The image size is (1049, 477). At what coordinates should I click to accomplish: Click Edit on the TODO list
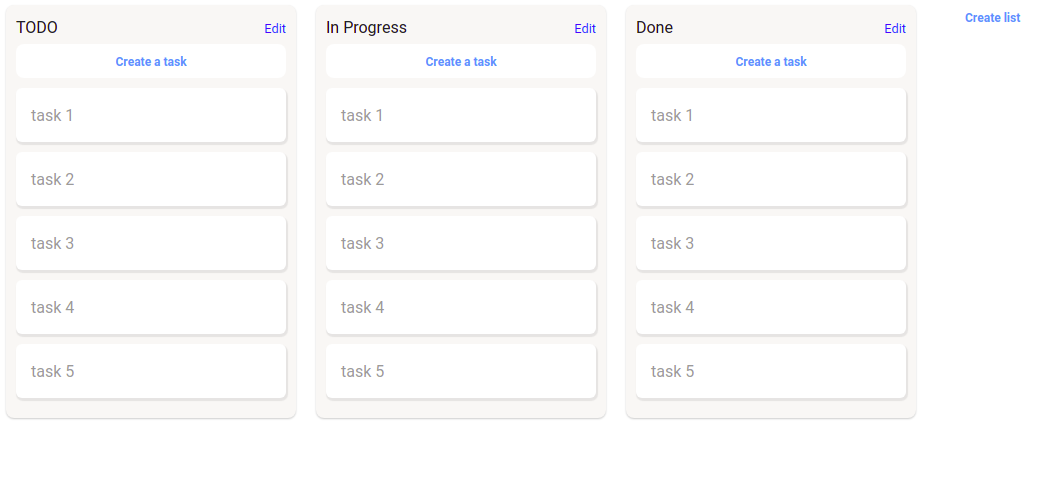pos(275,29)
